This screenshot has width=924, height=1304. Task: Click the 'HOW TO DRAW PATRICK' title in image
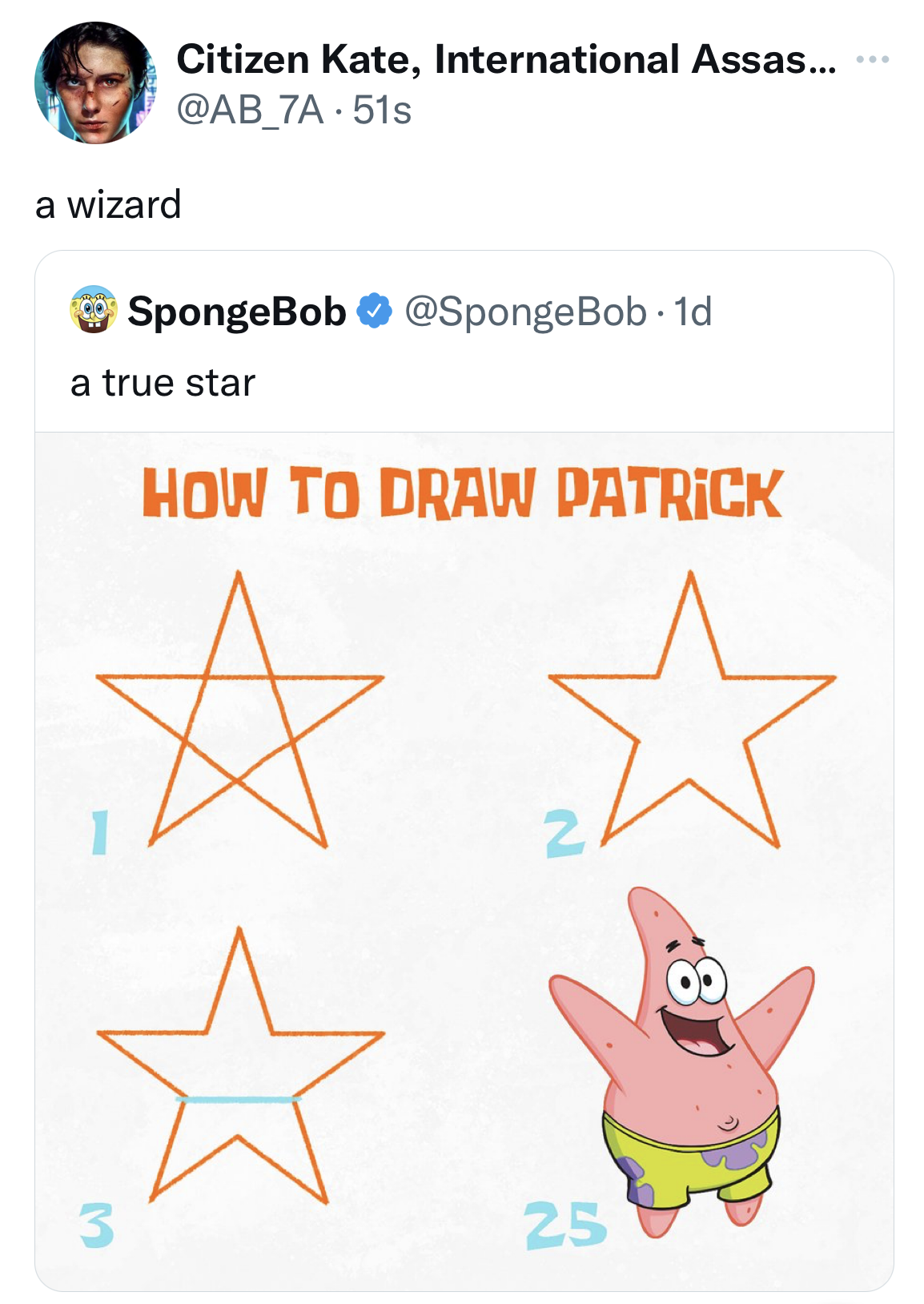click(x=462, y=493)
